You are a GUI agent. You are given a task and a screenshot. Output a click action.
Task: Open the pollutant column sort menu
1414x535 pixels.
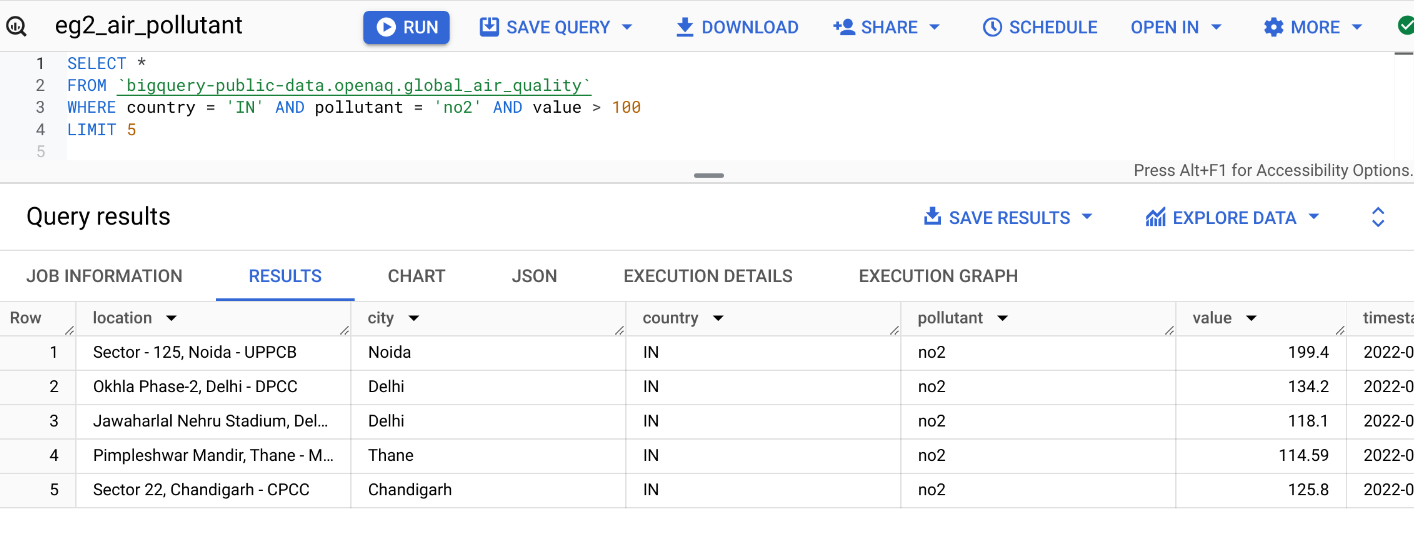[1002, 318]
